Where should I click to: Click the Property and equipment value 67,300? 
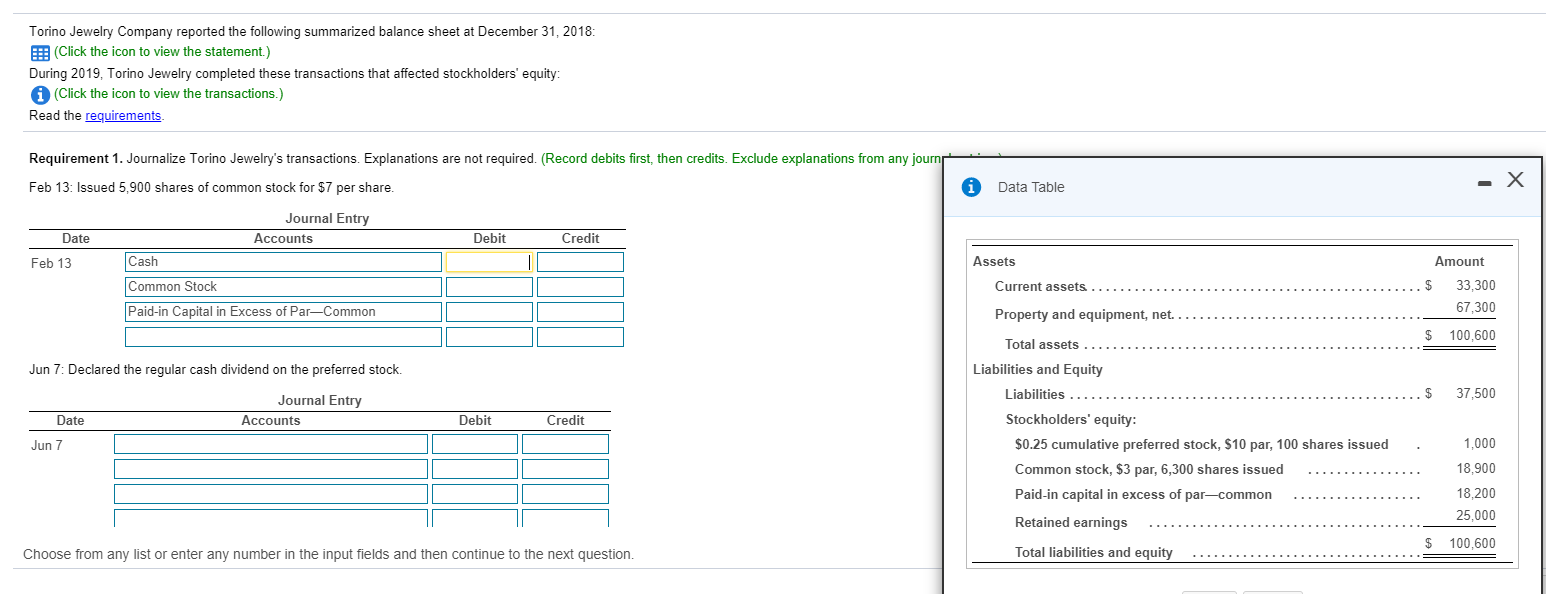click(1476, 307)
